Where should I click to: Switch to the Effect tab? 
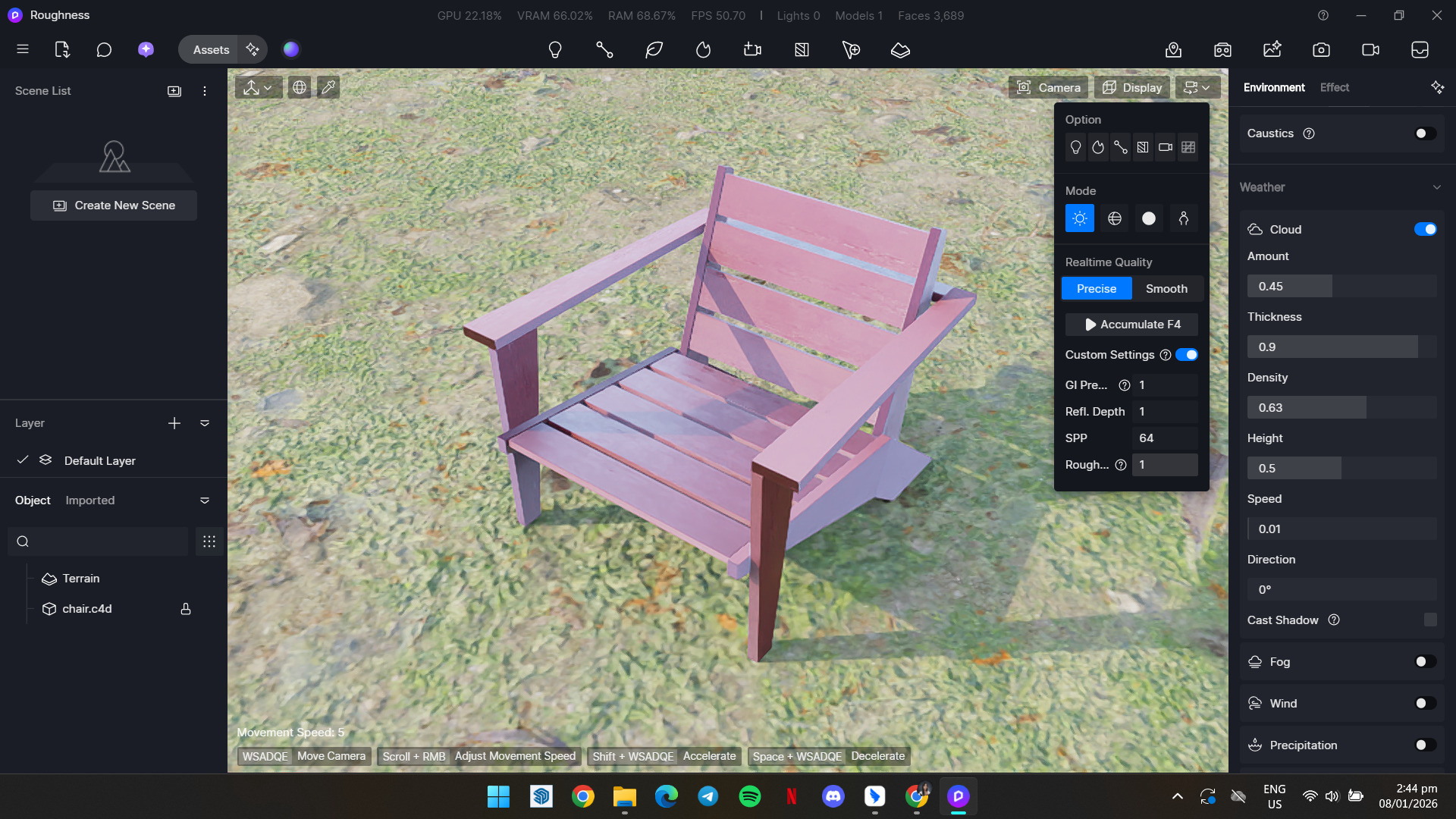click(1334, 88)
